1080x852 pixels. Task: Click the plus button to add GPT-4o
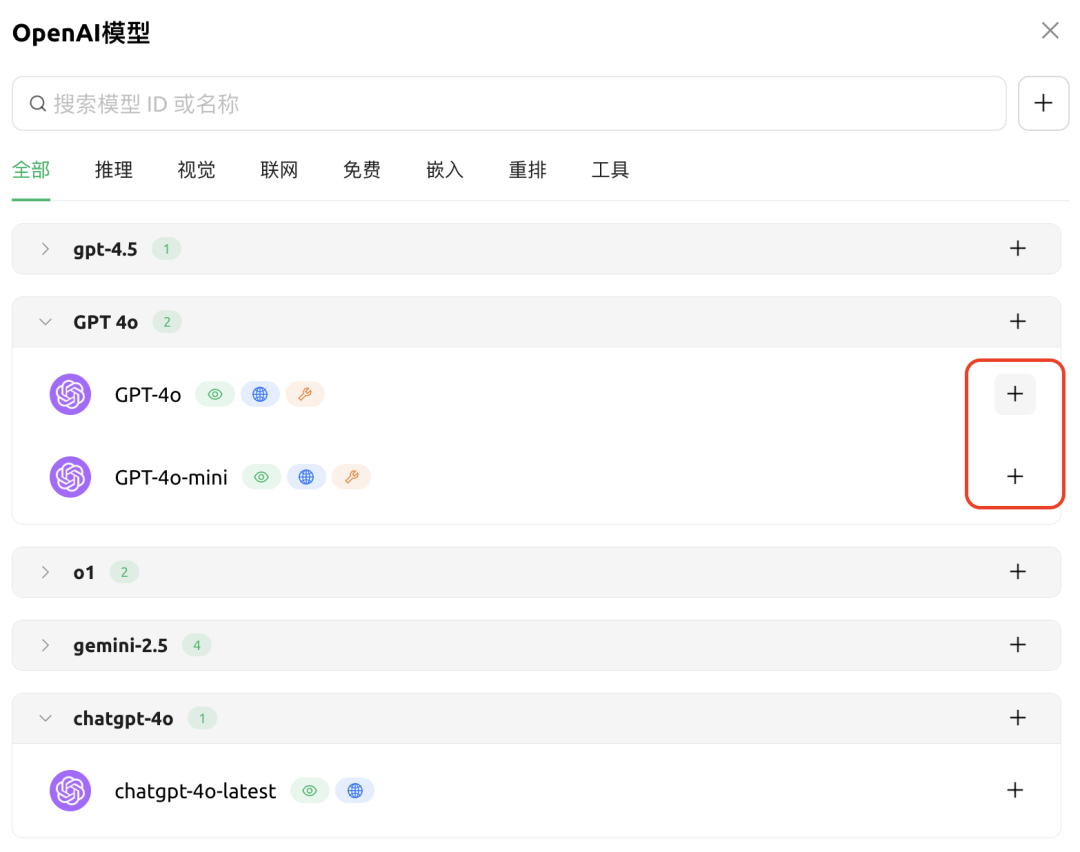point(1015,393)
